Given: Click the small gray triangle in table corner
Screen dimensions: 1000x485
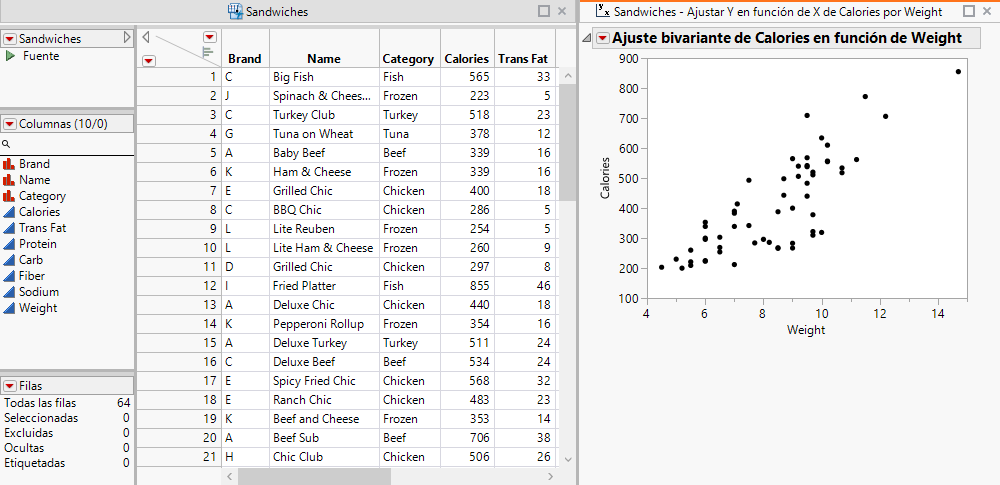Looking at the screenshot, I should tap(145, 37).
